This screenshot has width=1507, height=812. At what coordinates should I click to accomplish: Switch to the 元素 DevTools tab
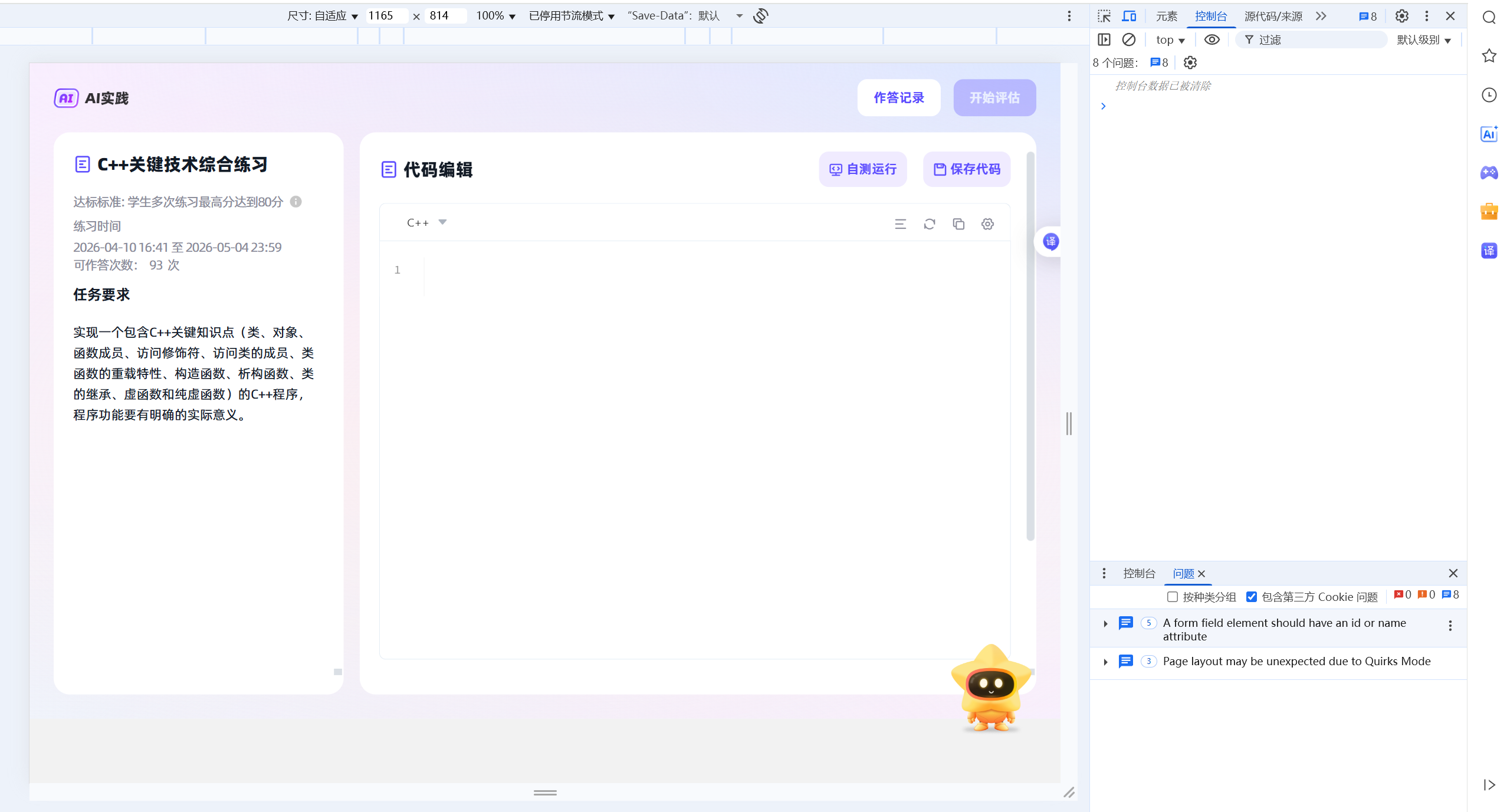[x=1166, y=16]
